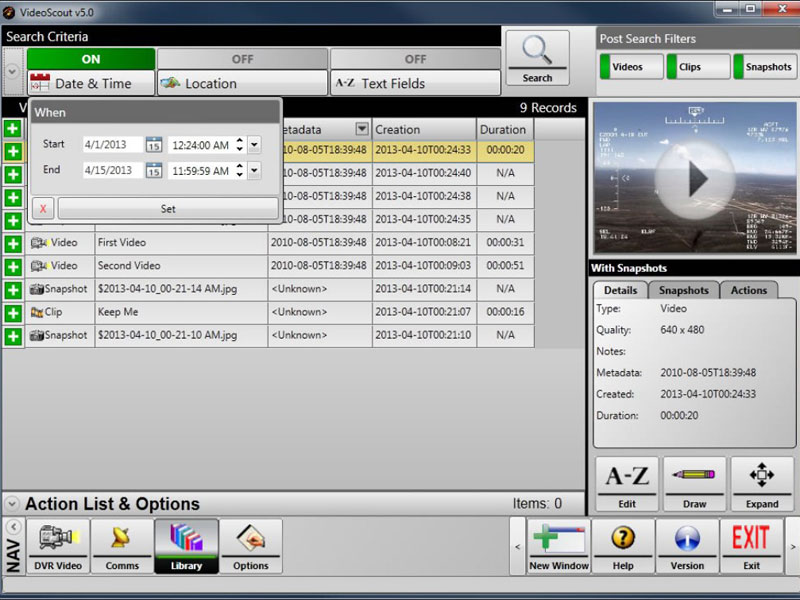This screenshot has height=600, width=800.
Task: Adjust the Start time spinner
Action: [x=239, y=145]
